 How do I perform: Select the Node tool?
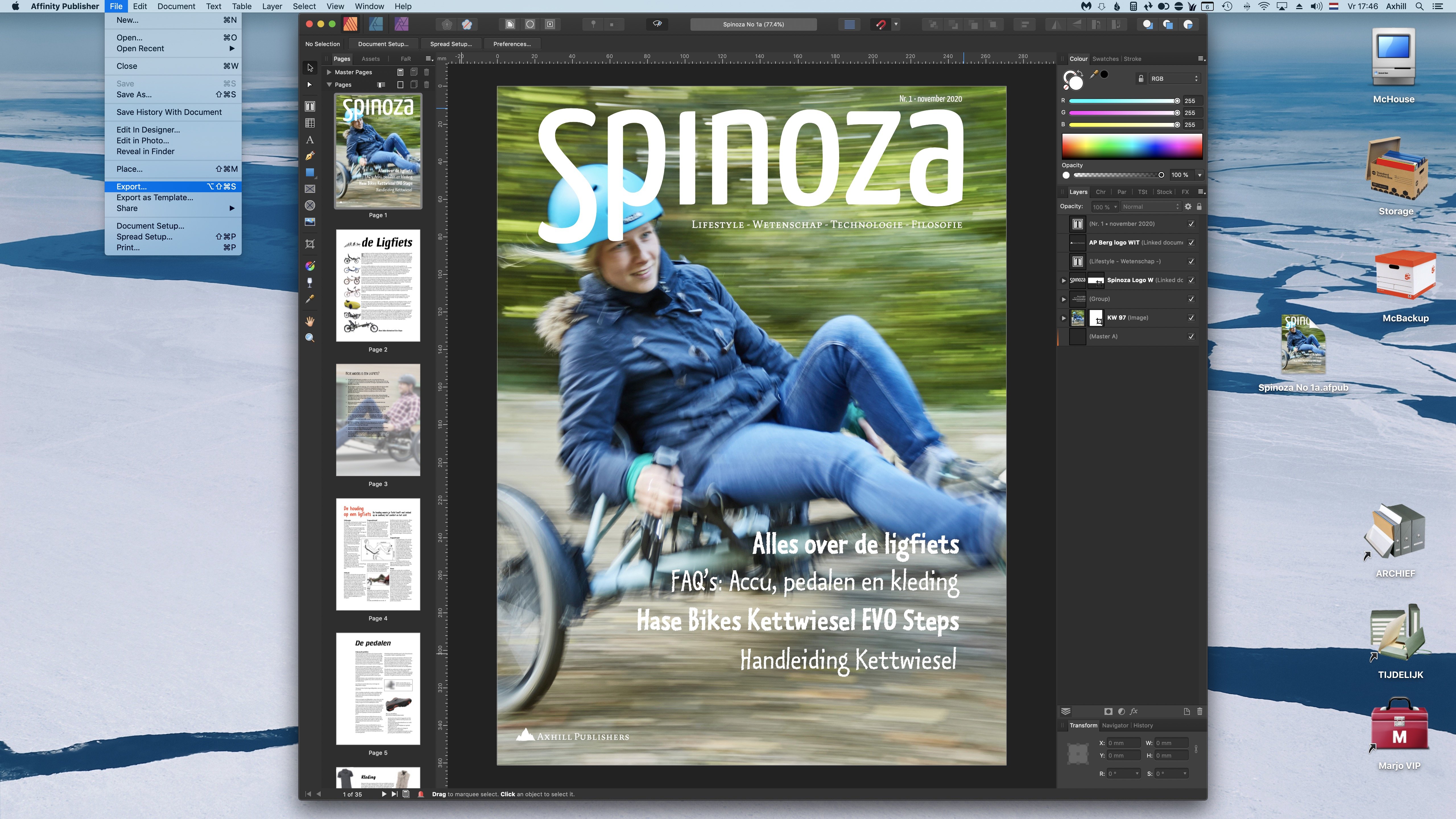pyautogui.click(x=310, y=85)
